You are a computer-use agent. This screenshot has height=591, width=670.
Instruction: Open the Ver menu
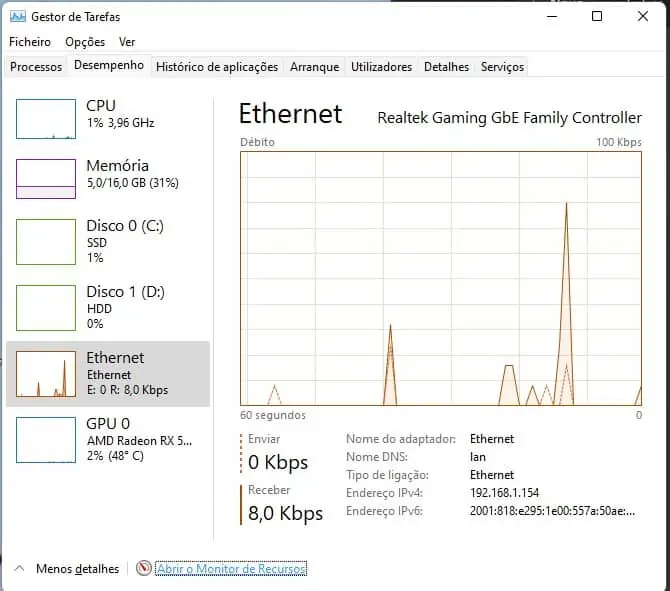coord(127,42)
